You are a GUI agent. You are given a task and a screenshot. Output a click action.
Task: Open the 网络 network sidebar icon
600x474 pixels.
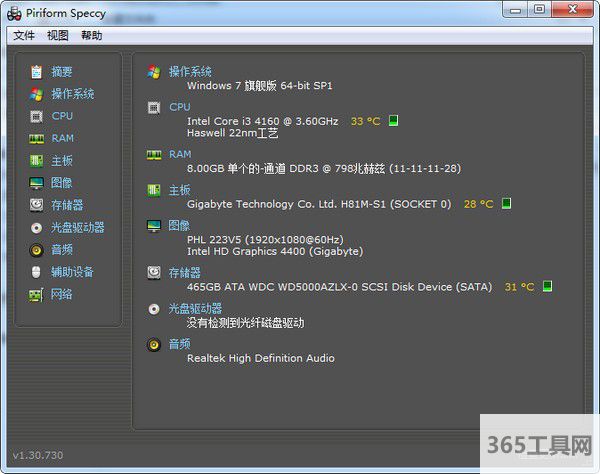click(36, 294)
